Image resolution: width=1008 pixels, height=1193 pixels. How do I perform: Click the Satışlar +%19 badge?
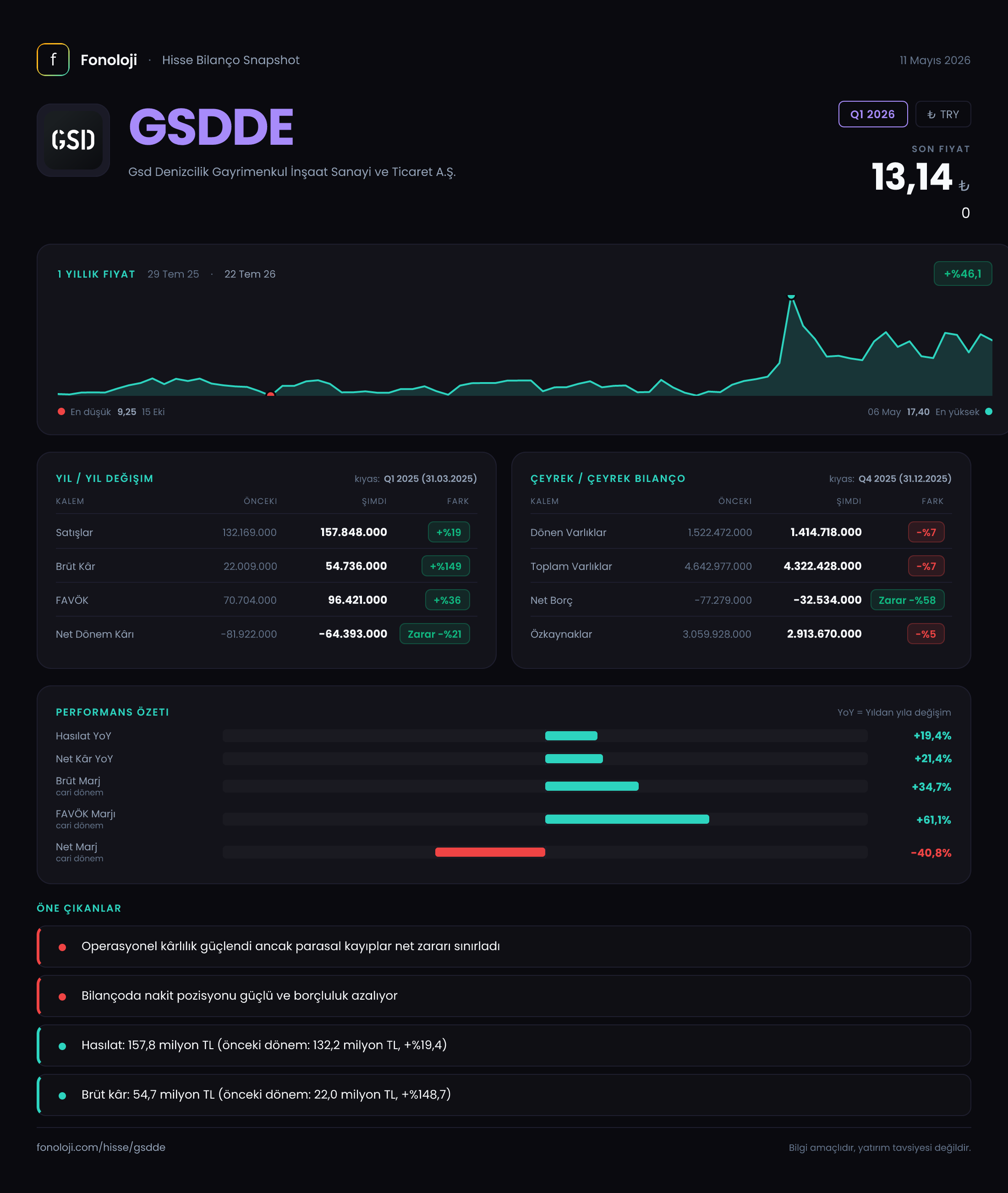tap(449, 532)
